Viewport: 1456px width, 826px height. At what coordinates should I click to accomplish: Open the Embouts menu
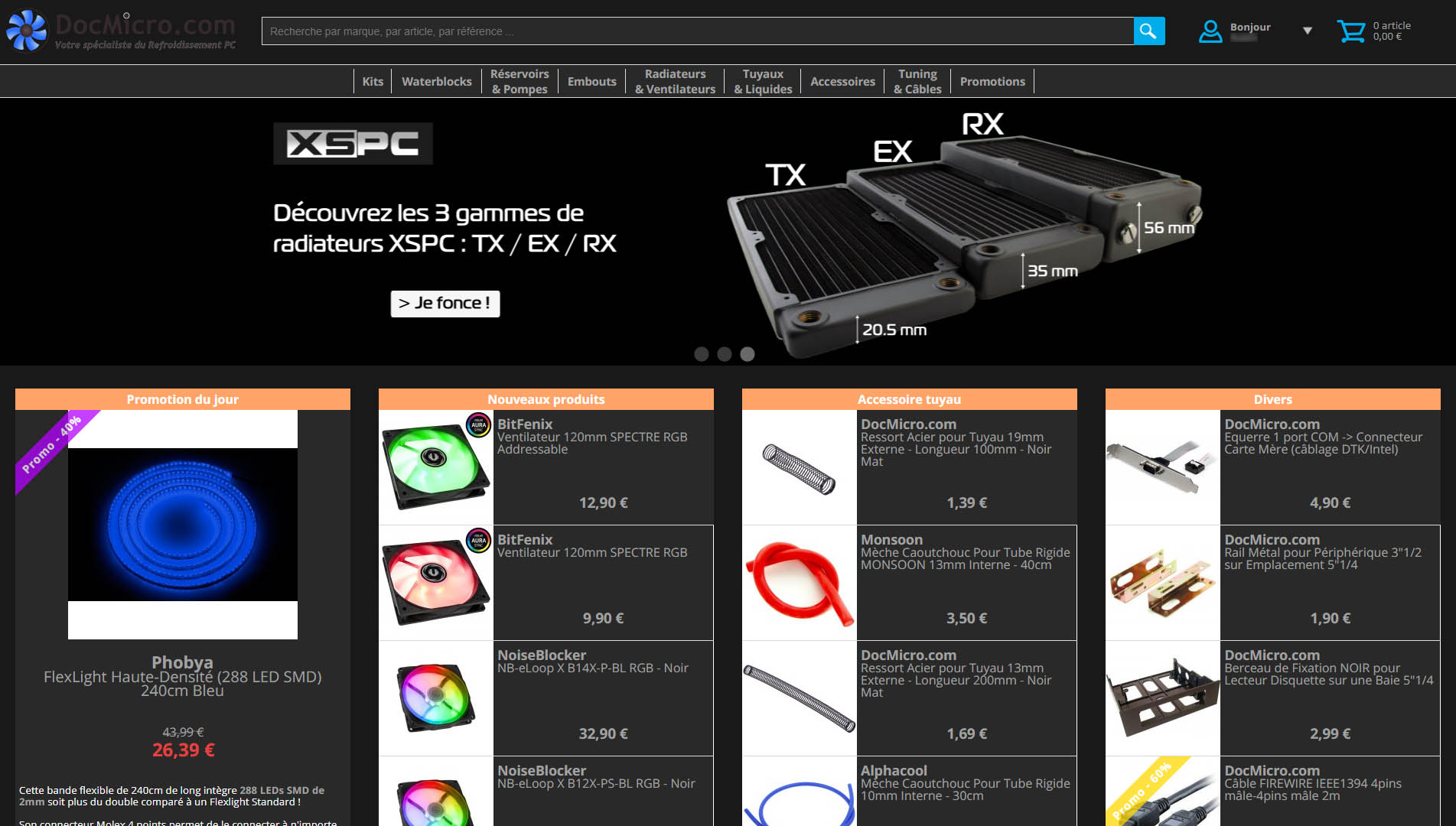click(x=592, y=82)
